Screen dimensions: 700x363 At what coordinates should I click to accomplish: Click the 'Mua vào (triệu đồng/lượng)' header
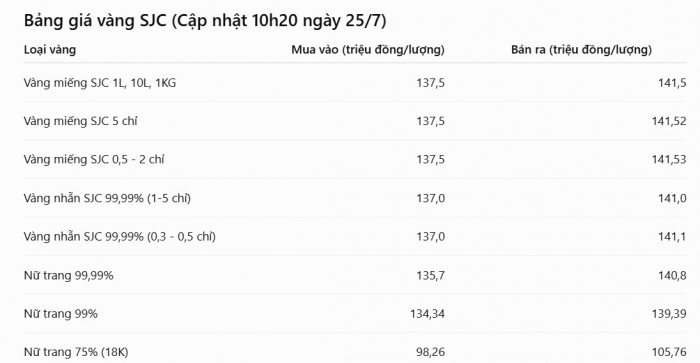(x=368, y=50)
